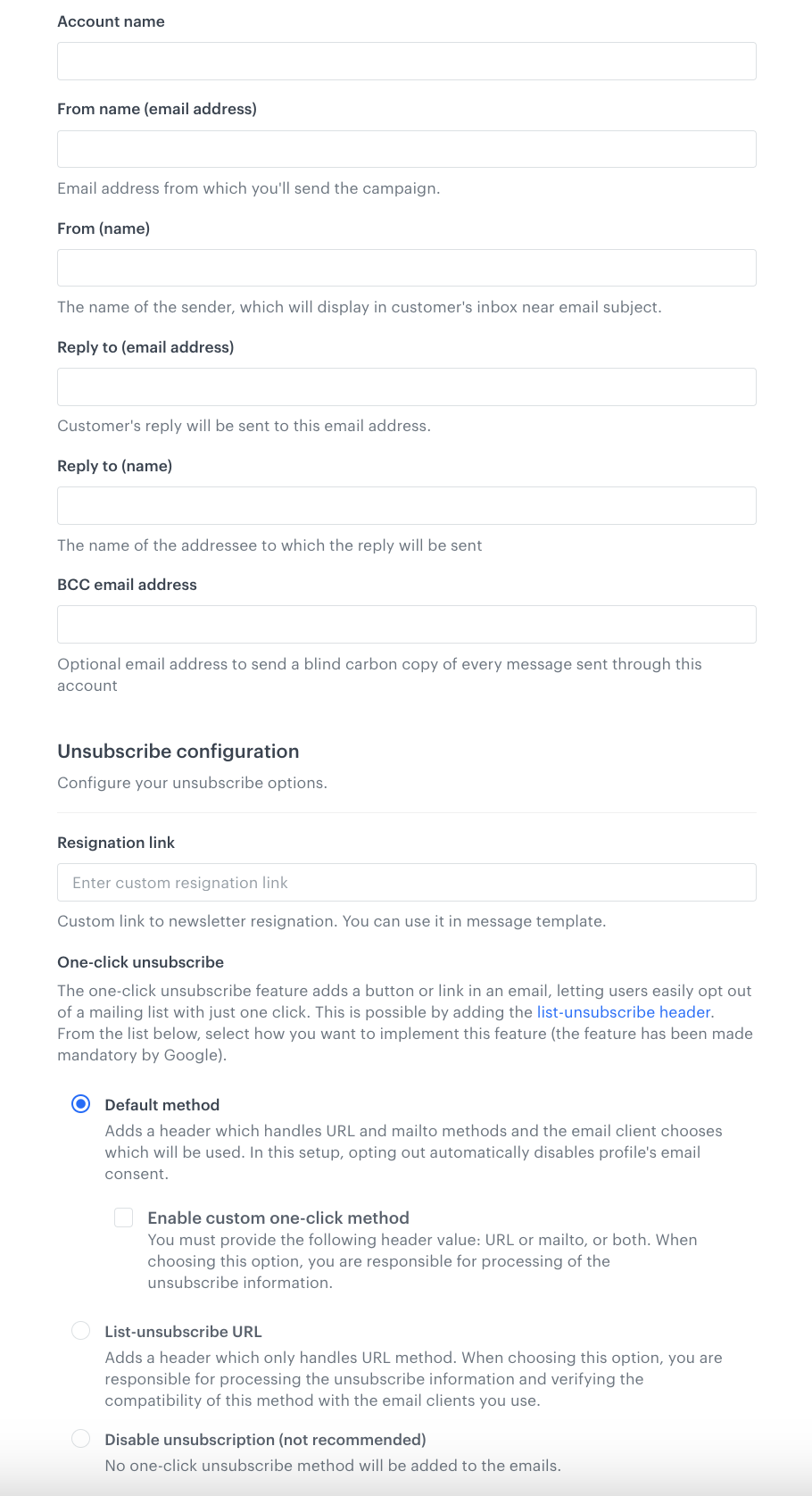Select the List-unsubscribe URL radio button

point(80,1330)
